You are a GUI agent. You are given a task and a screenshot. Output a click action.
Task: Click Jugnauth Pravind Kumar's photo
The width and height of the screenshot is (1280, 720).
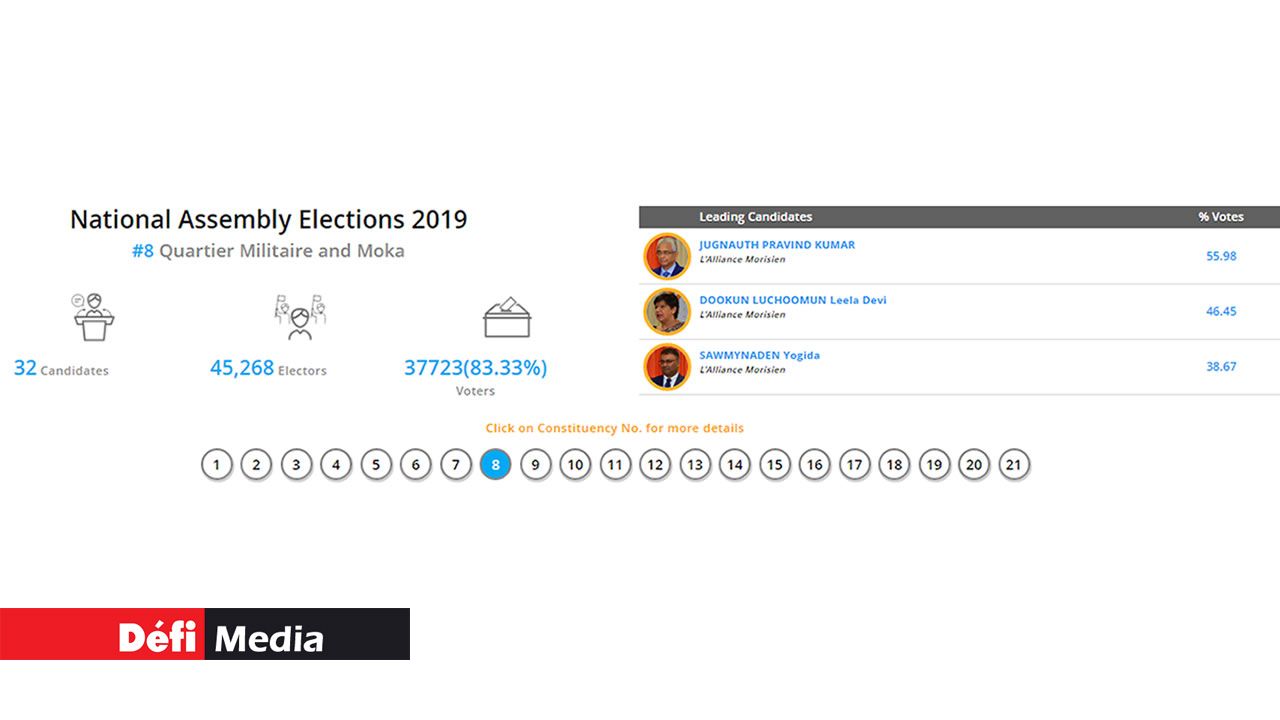(667, 256)
